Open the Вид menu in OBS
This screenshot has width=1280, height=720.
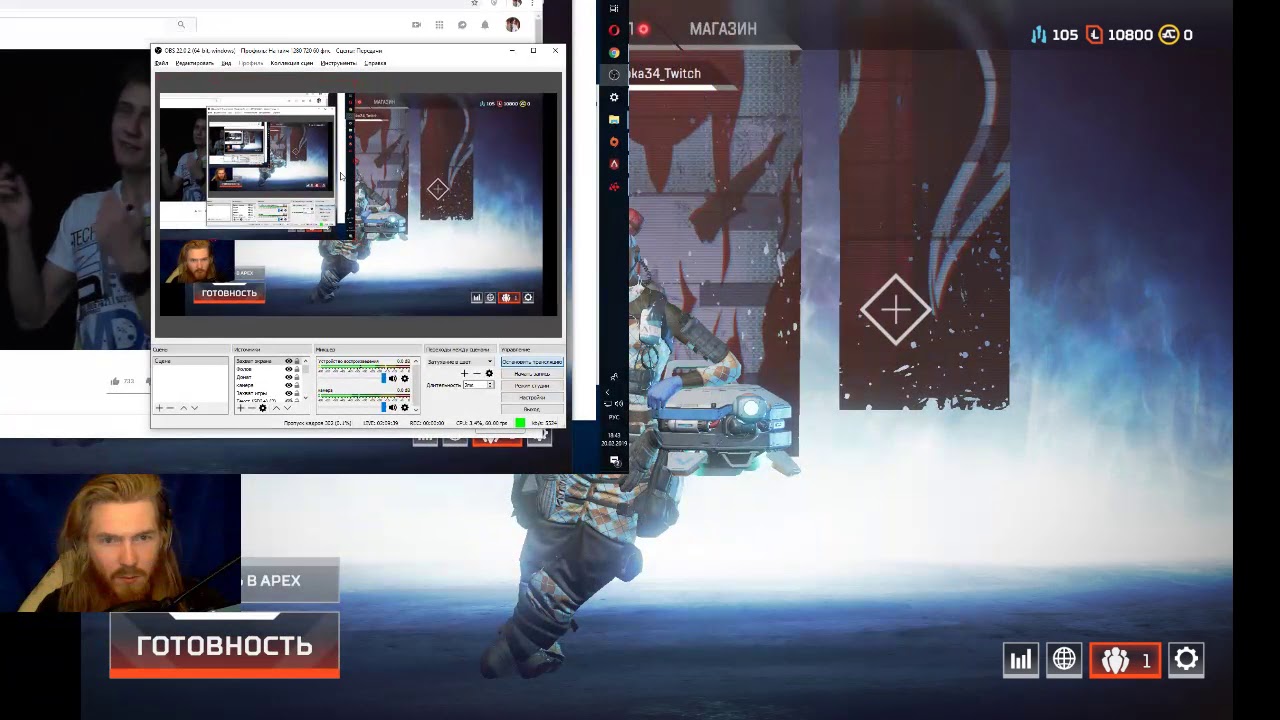(x=227, y=63)
